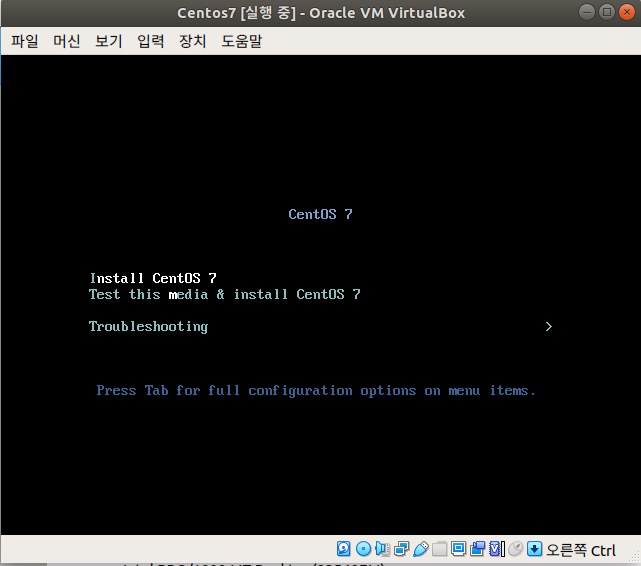This screenshot has height=566, width=641.
Task: Click the video capture status icon
Action: tap(477, 549)
